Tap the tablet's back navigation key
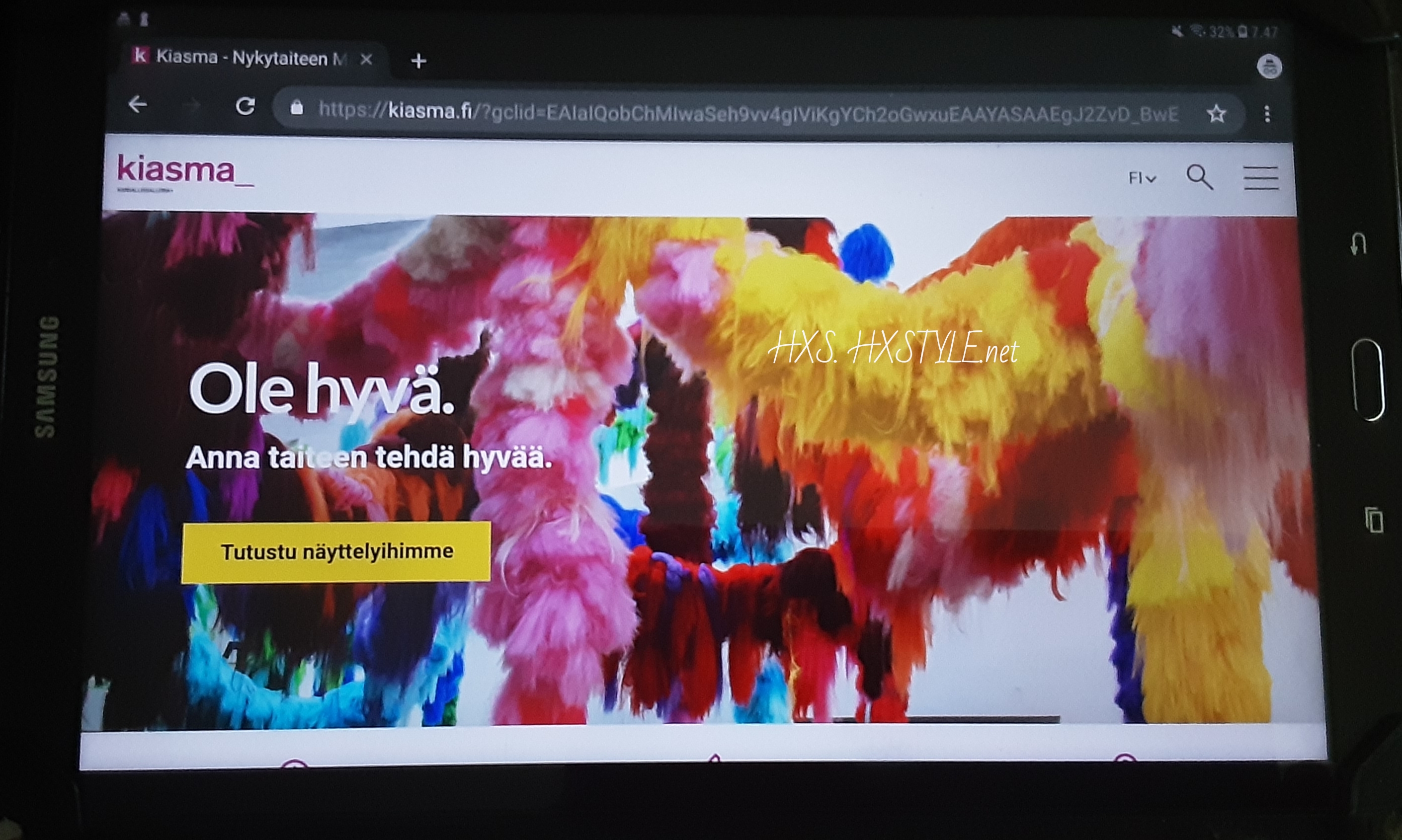This screenshot has height=840, width=1402. [1359, 244]
